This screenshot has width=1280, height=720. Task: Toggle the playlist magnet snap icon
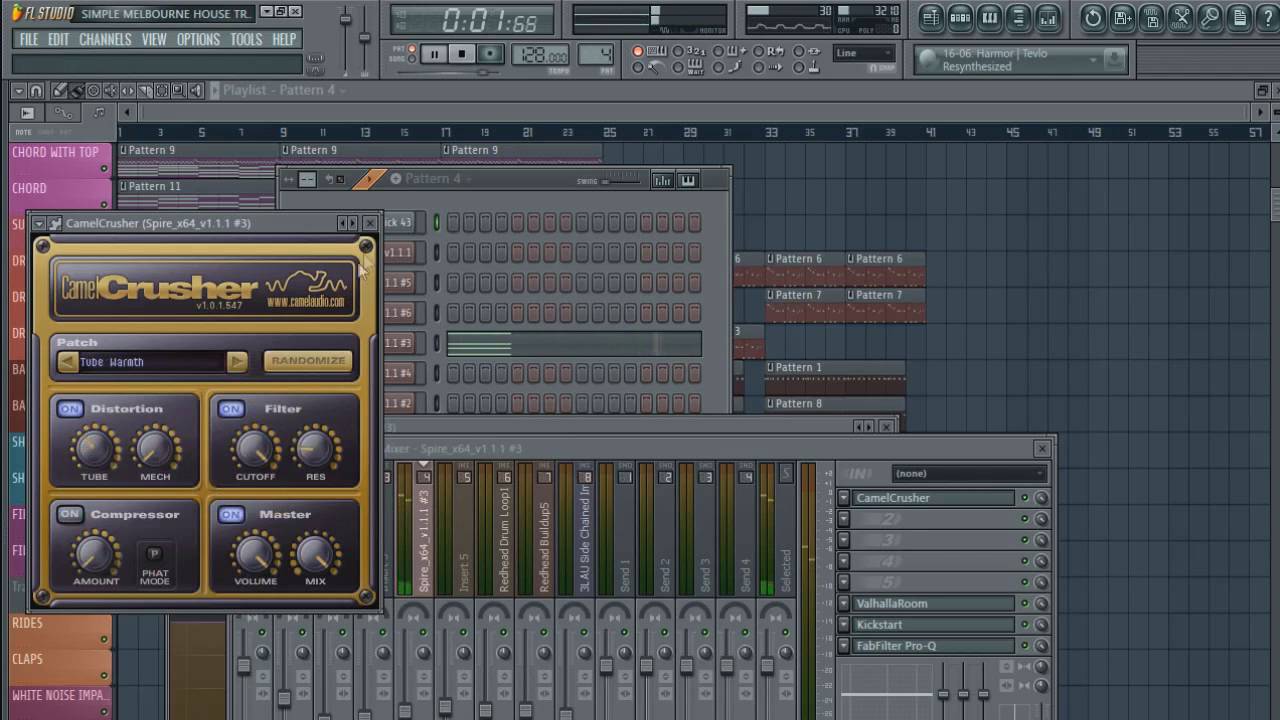pos(36,91)
